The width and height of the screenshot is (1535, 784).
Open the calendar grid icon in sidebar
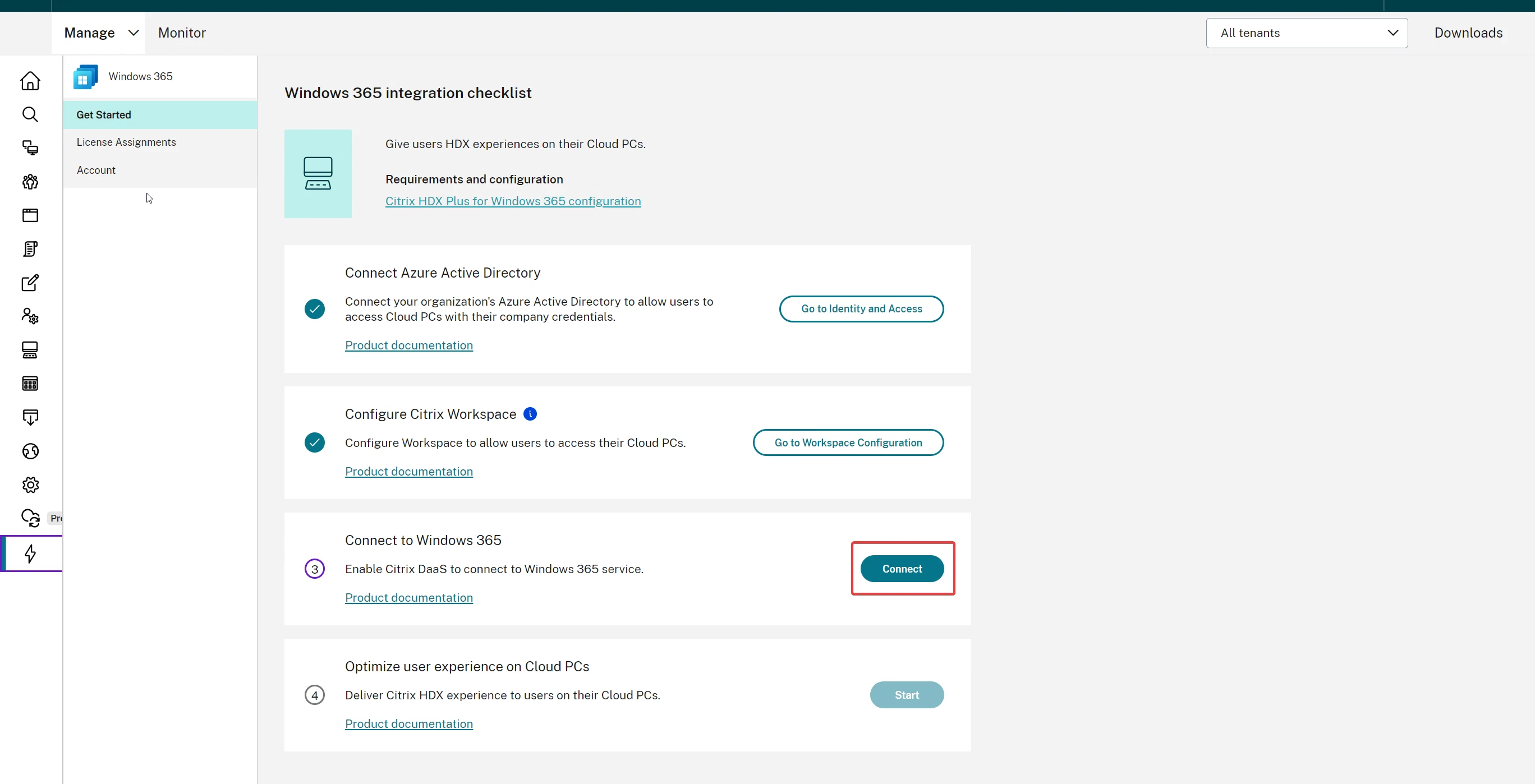point(30,383)
